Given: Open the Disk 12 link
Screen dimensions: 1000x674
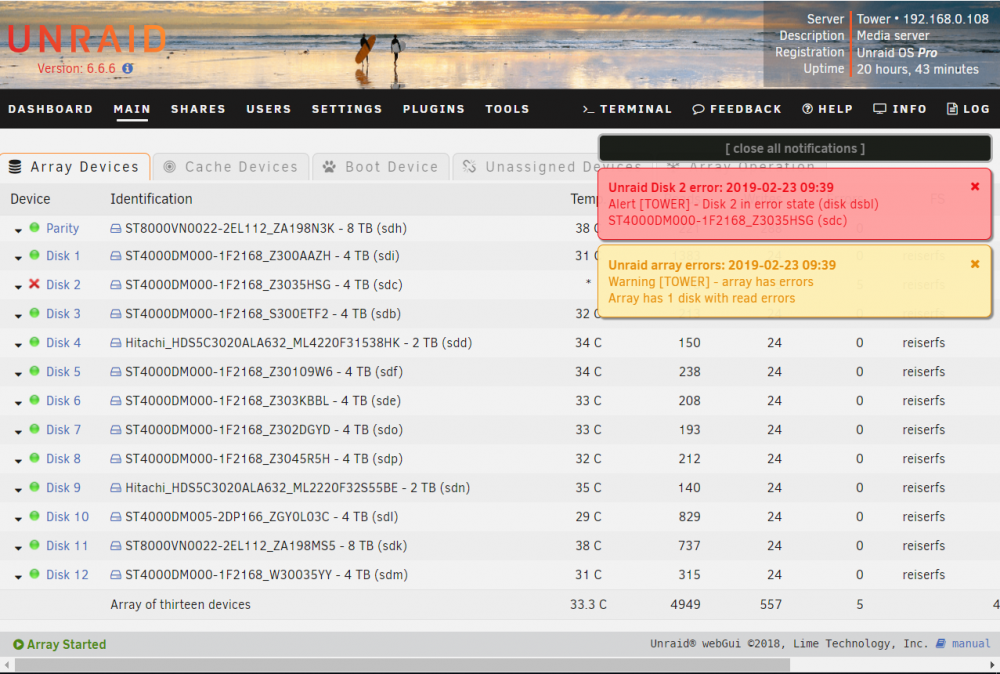Looking at the screenshot, I should pyautogui.click(x=67, y=575).
